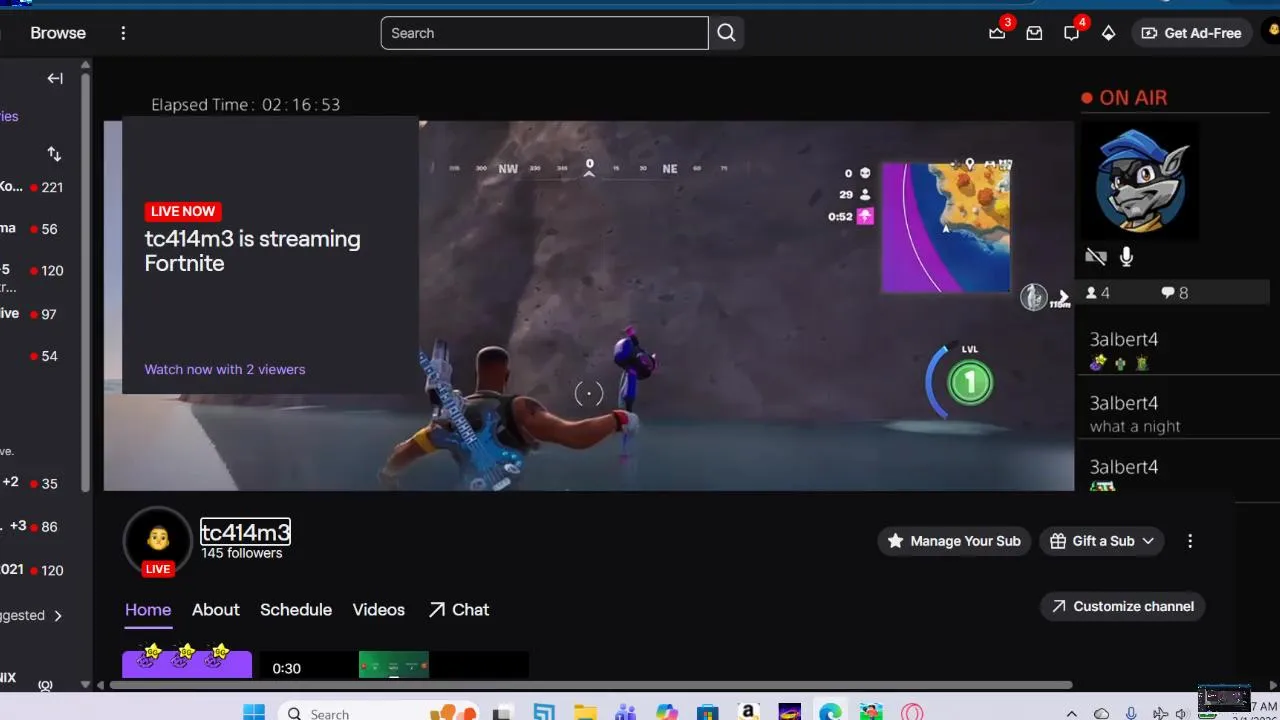Switch to Microsoft Edge in taskbar
This screenshot has height=720, width=1280.
[830, 712]
